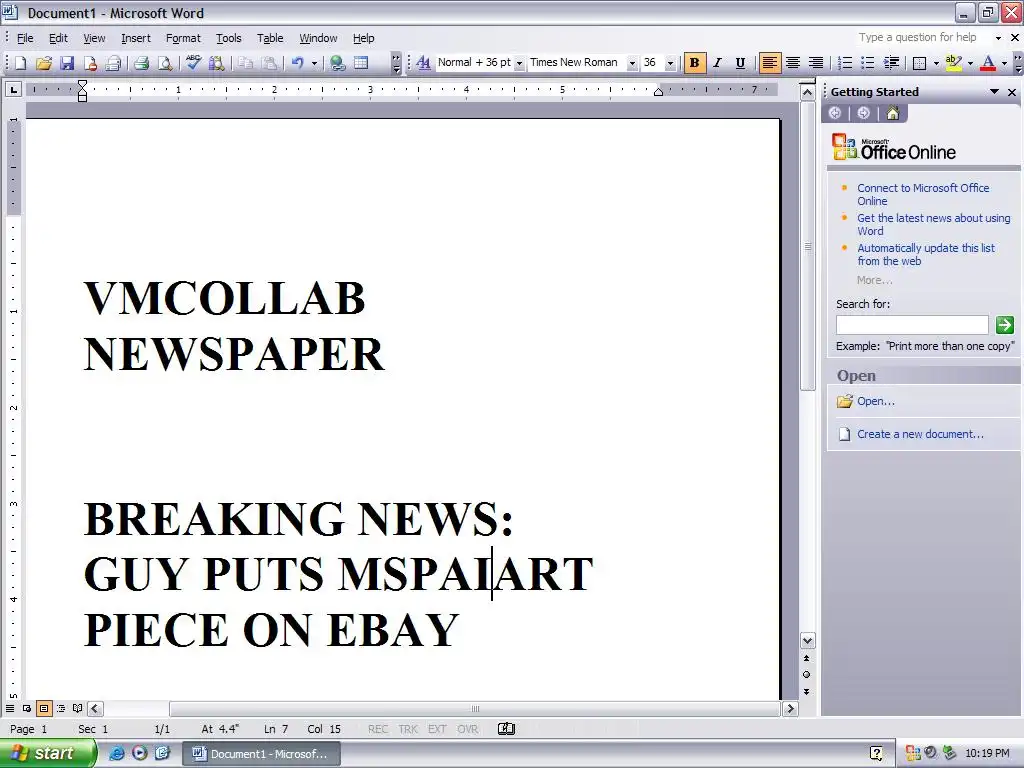Open highlight color dropdown arrow
The width and height of the screenshot is (1024, 768).
[970, 63]
